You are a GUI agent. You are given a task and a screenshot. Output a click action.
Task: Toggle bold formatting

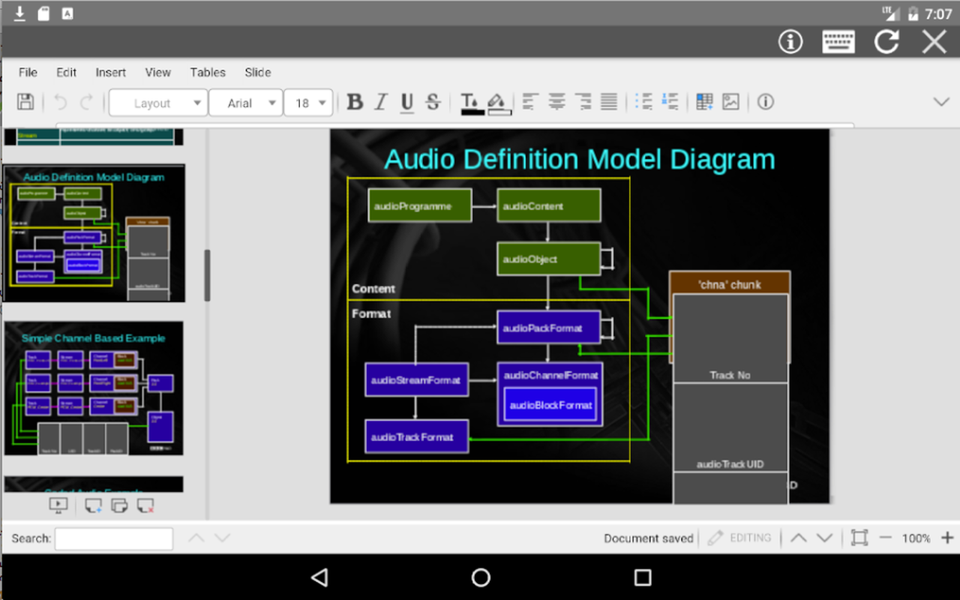pos(355,102)
